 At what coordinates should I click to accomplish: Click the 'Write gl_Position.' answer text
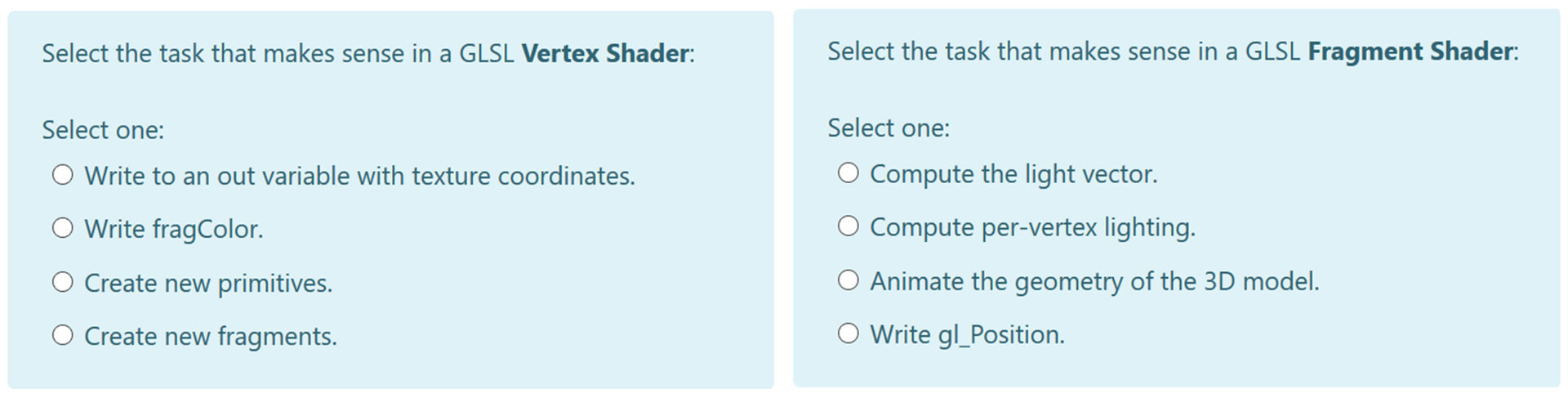(967, 335)
